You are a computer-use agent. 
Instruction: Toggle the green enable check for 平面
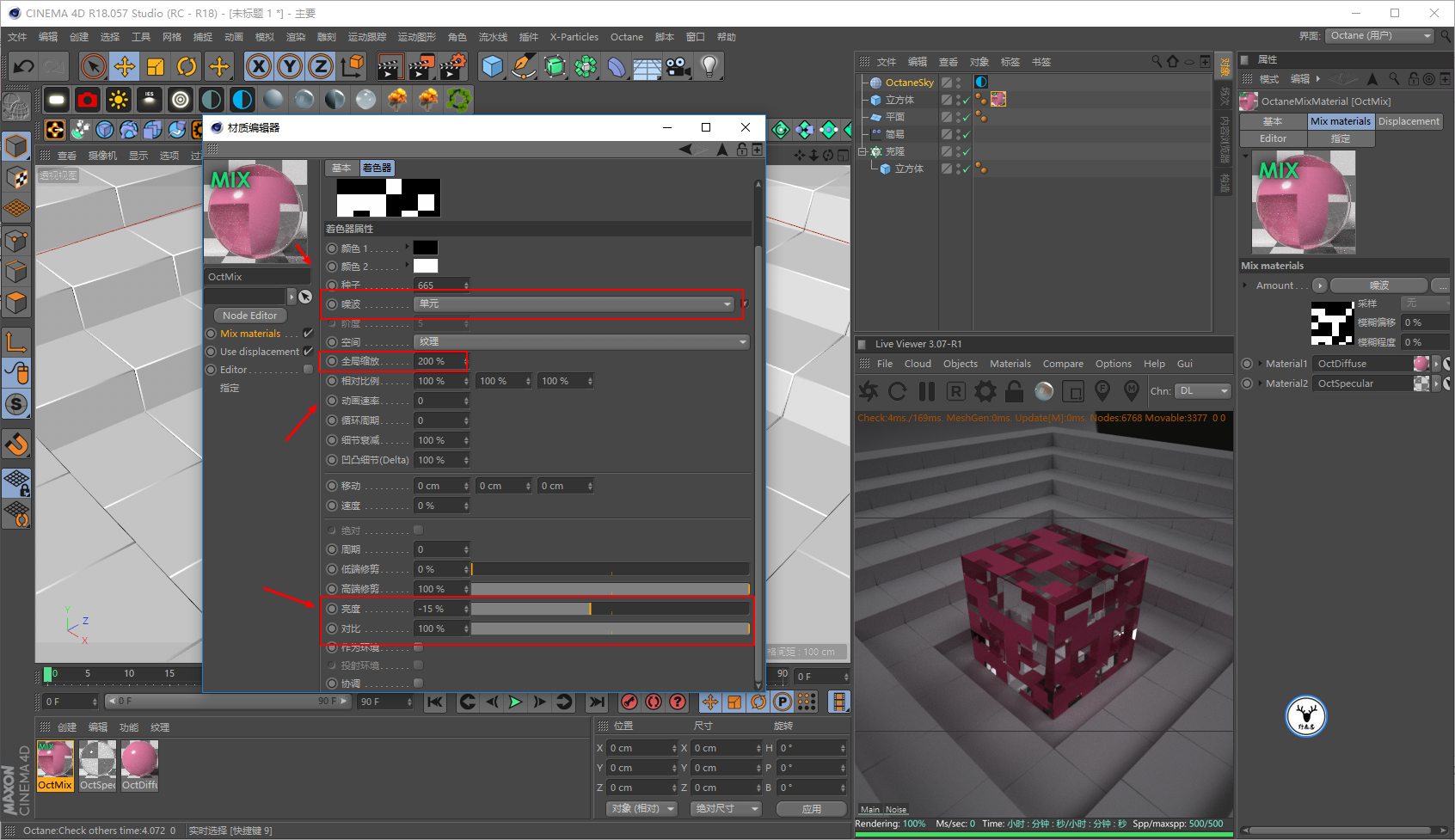click(x=966, y=118)
